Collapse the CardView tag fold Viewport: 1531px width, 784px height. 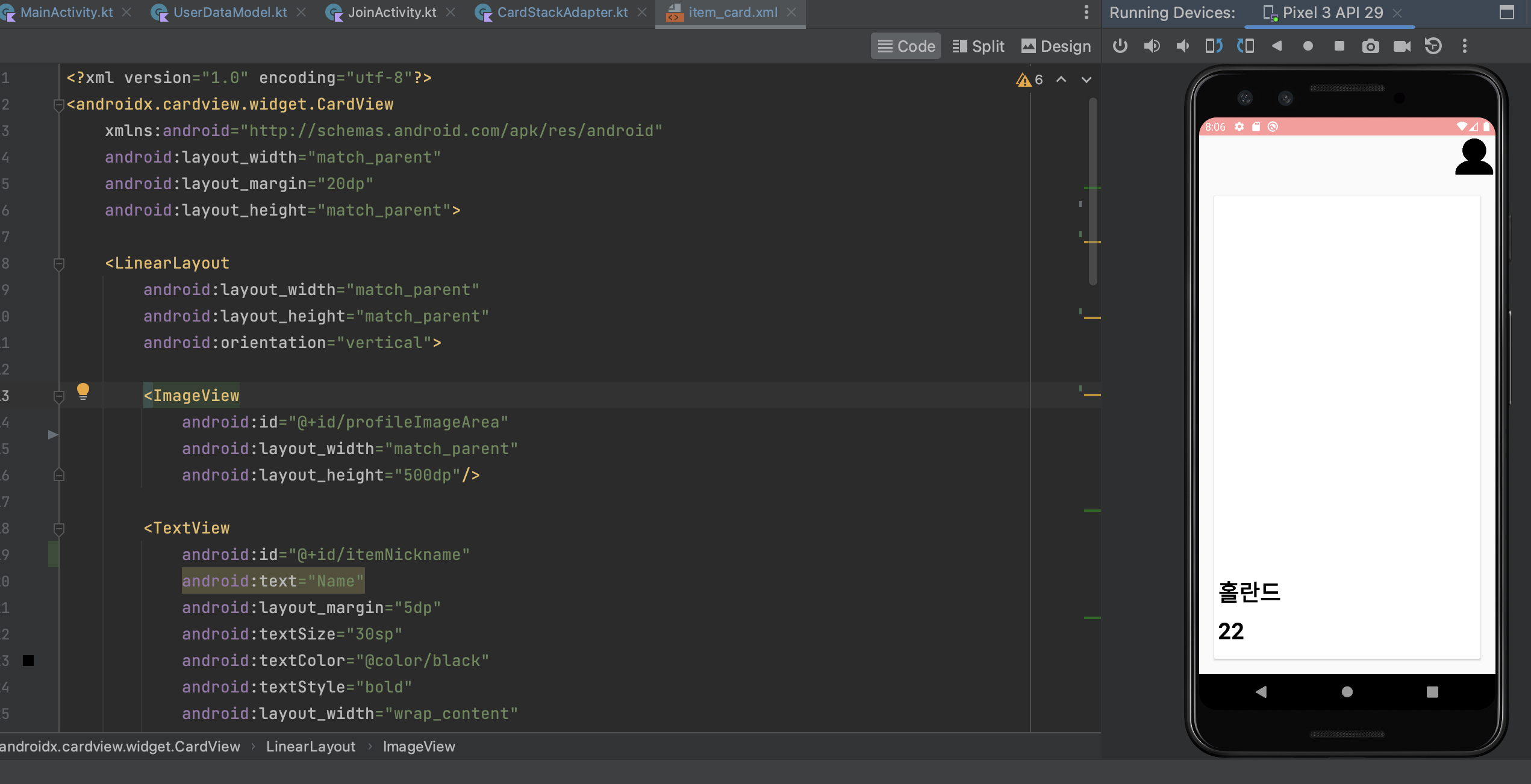(59, 105)
